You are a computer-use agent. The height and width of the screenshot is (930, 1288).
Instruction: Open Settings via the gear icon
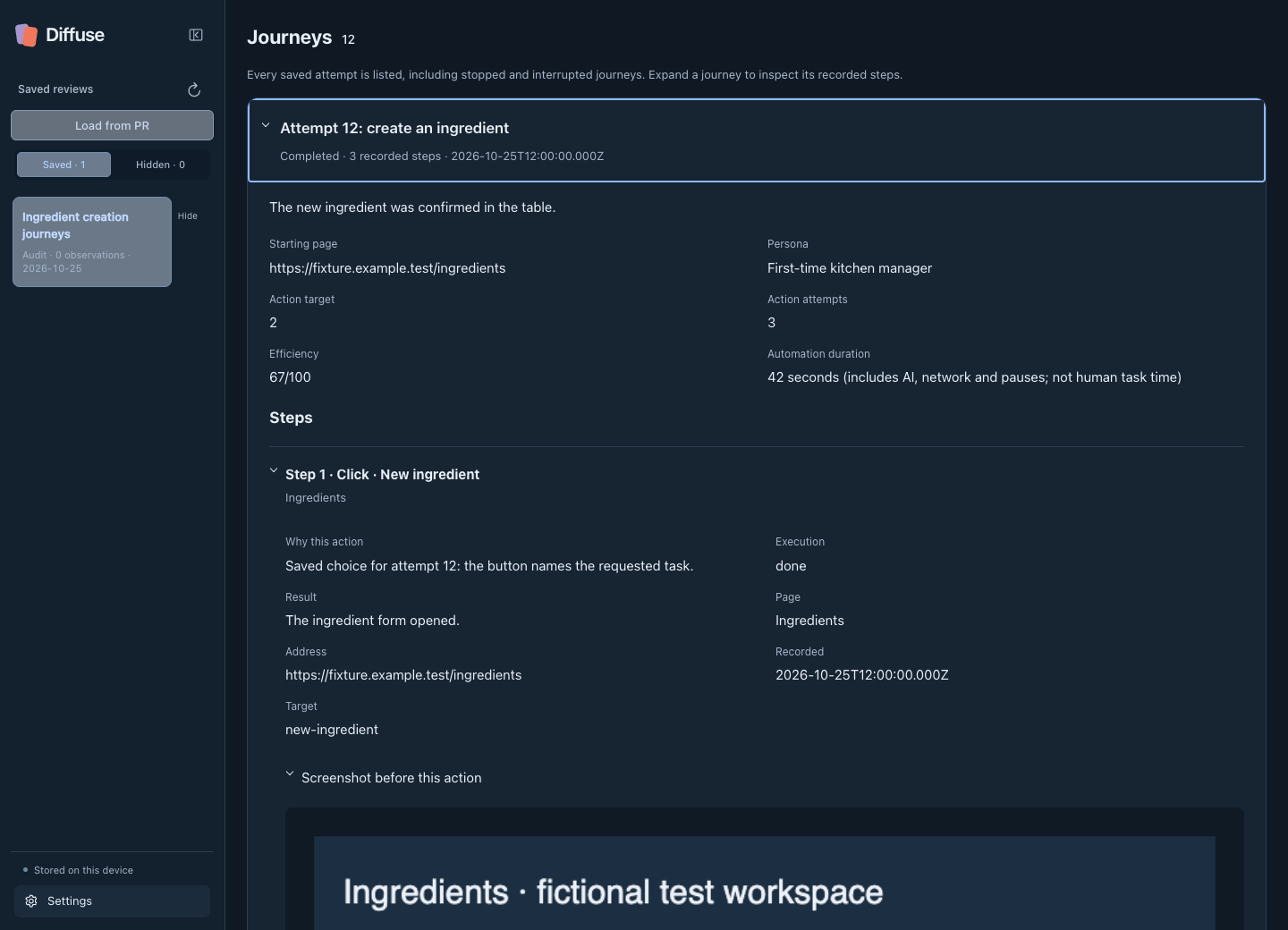[x=31, y=901]
